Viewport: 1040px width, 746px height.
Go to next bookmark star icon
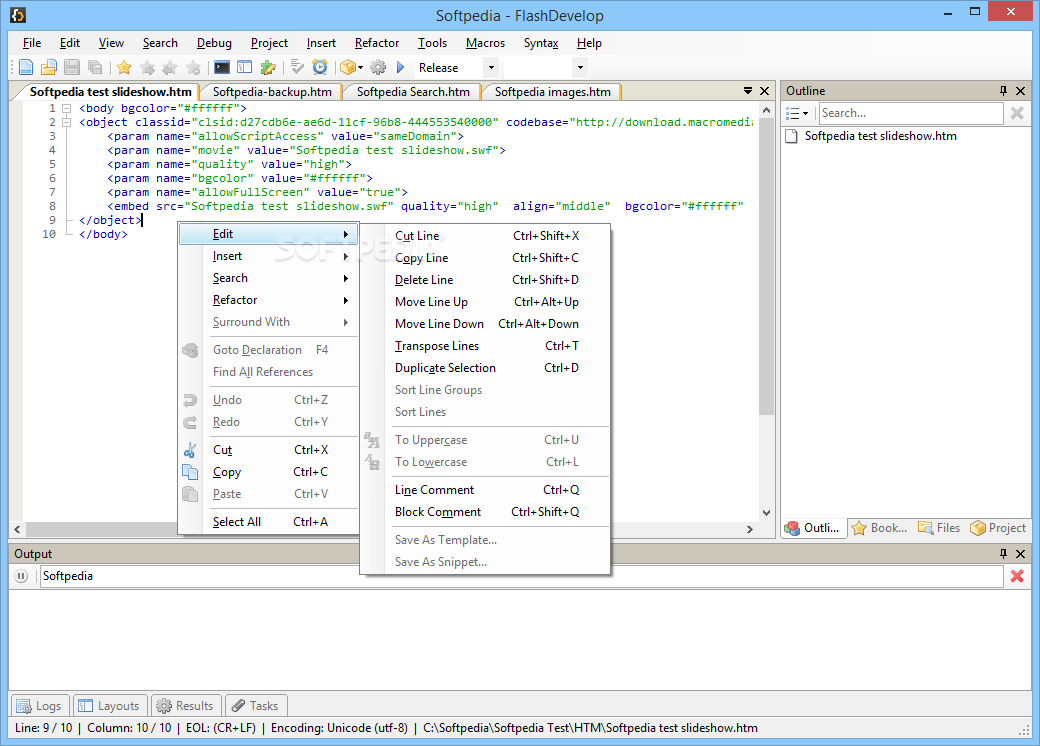147,67
